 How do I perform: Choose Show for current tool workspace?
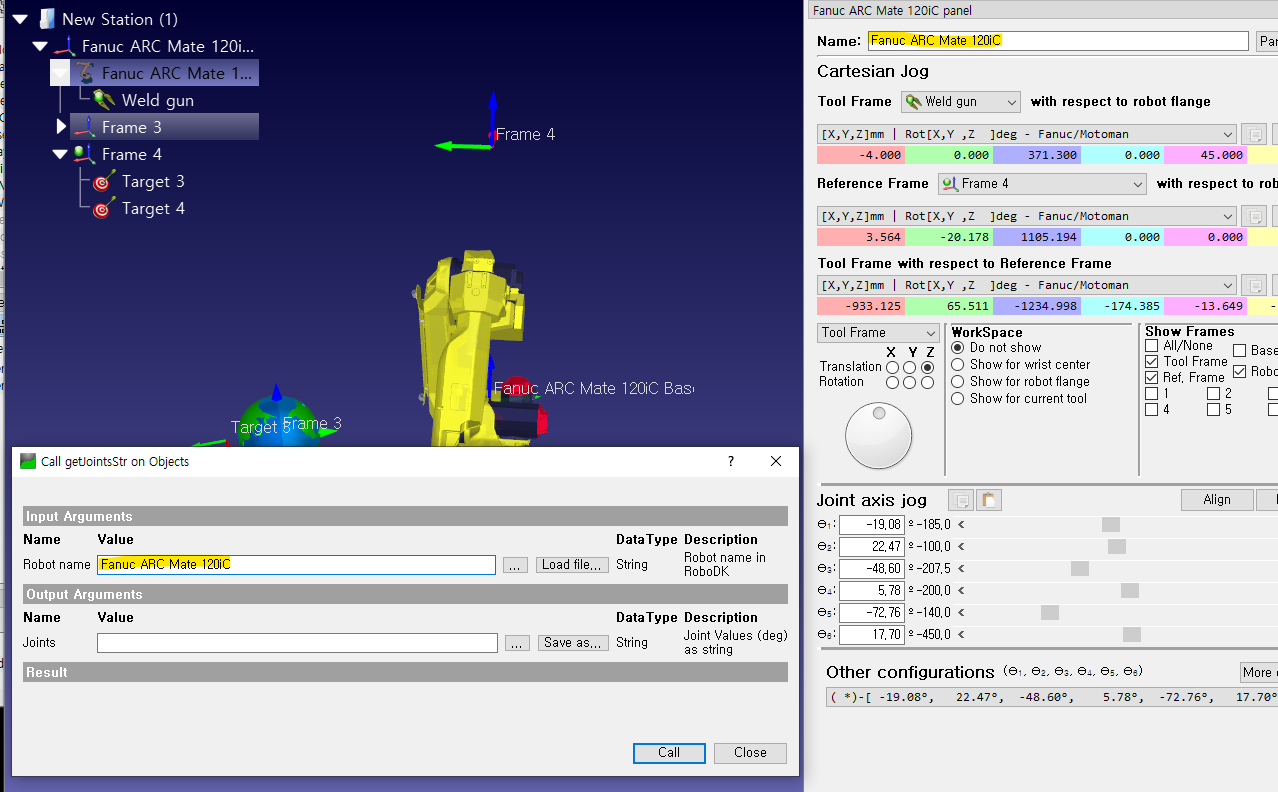tap(1019, 398)
